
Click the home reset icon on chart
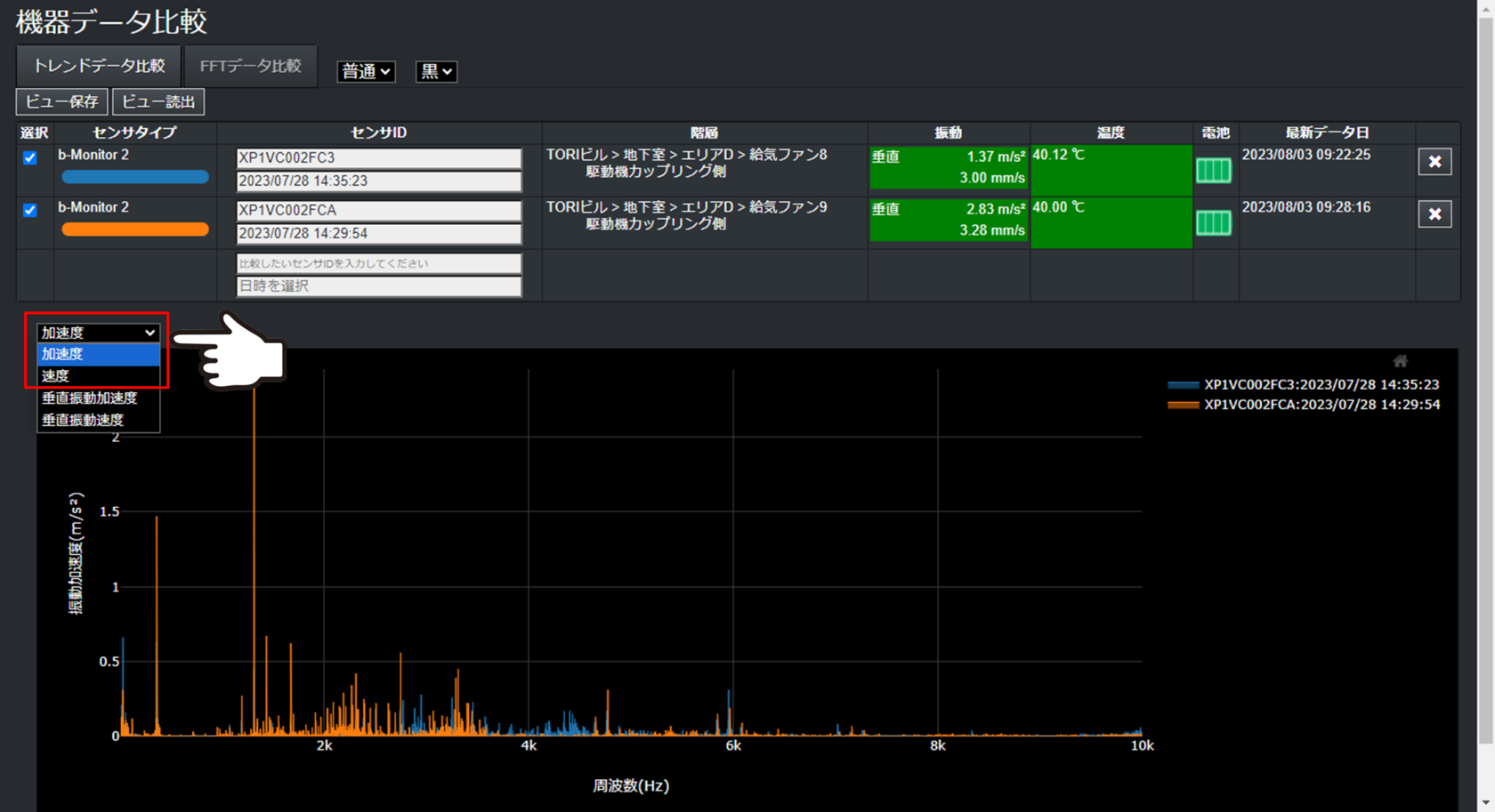point(1400,361)
